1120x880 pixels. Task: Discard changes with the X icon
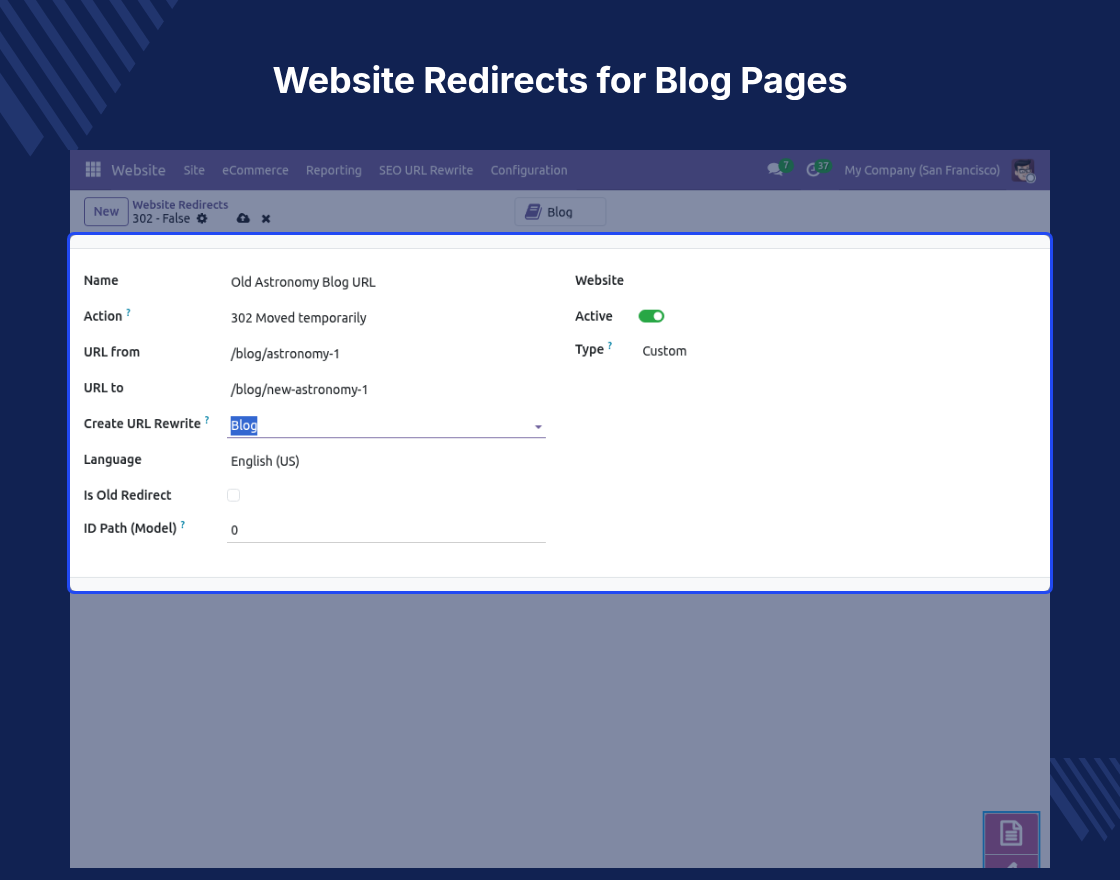click(266, 219)
